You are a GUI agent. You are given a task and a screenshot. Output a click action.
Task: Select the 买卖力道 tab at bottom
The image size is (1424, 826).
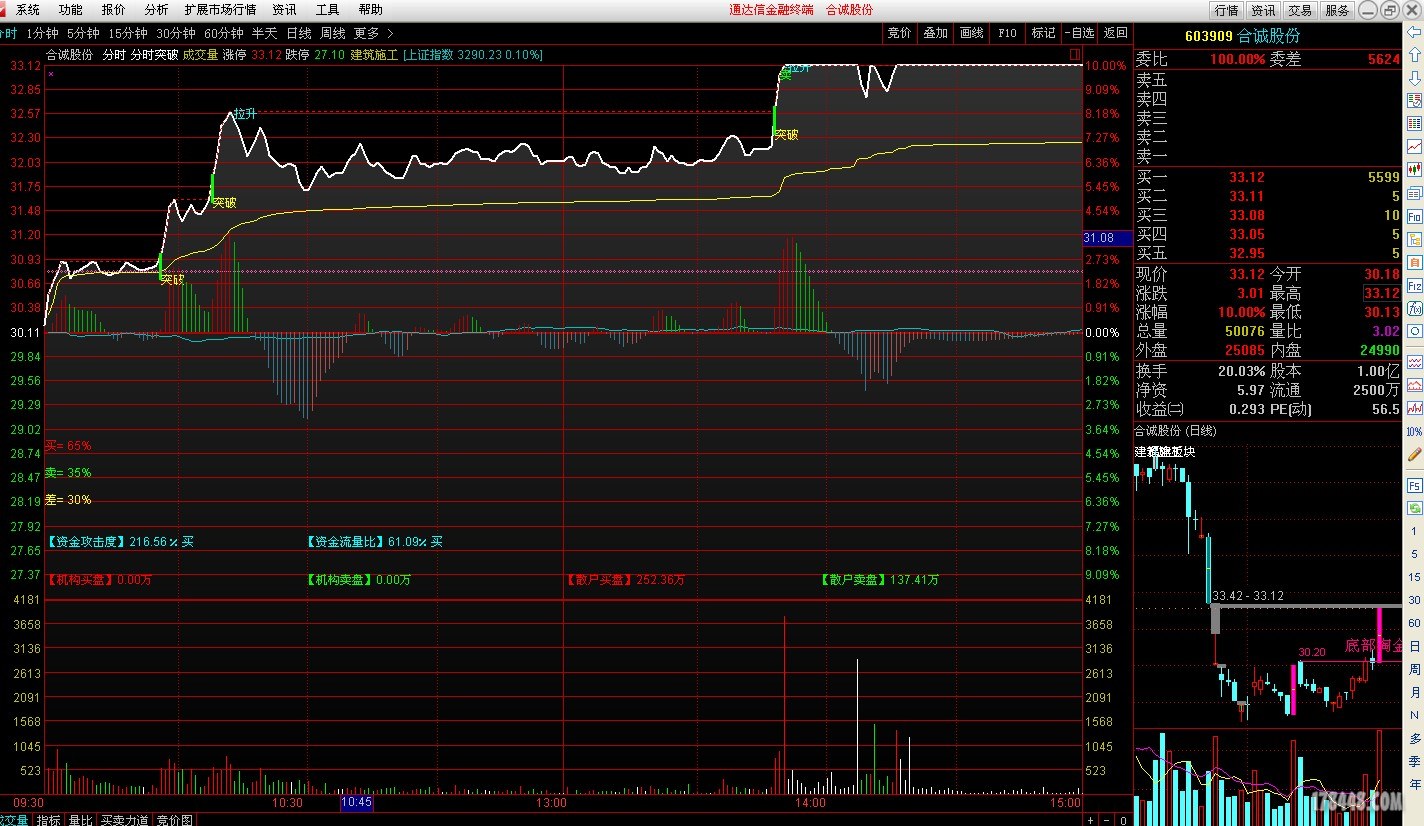tap(125, 820)
